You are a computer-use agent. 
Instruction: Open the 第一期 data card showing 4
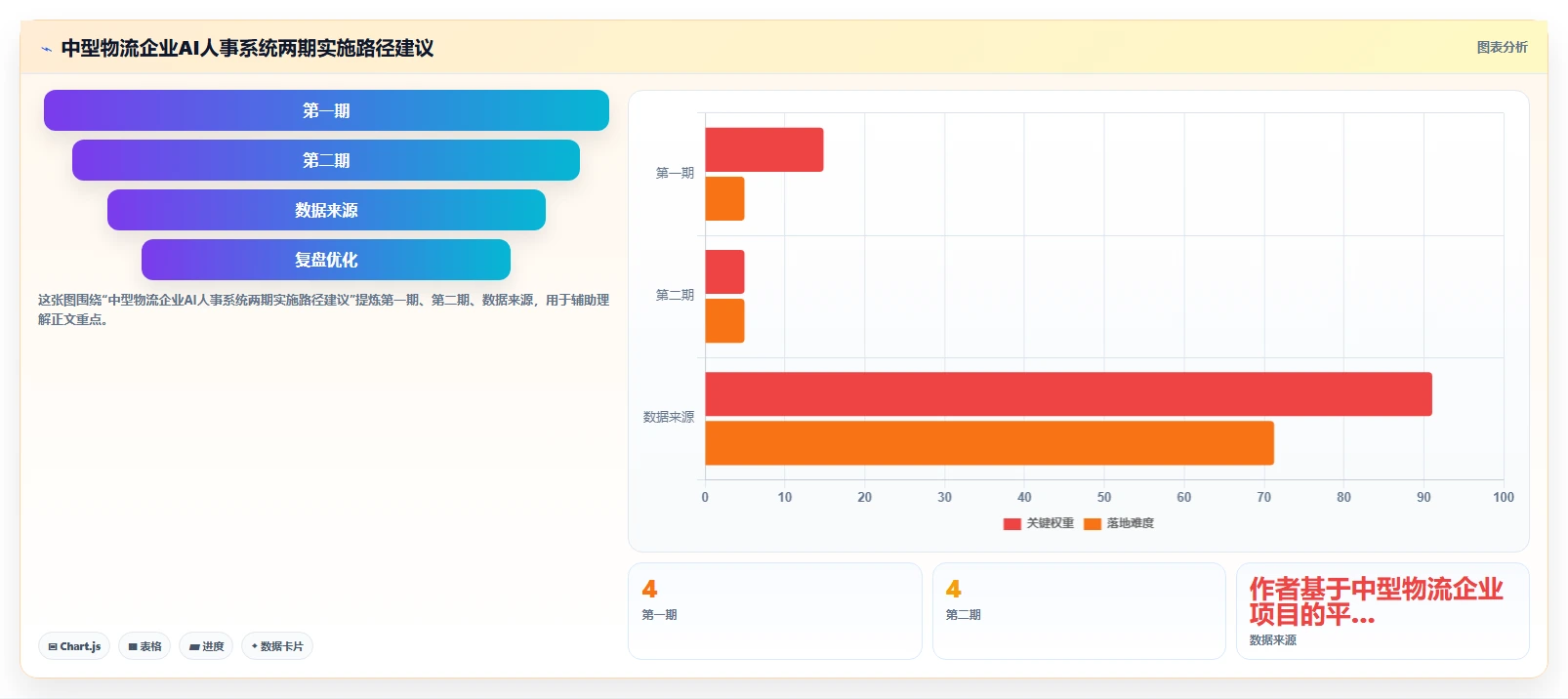click(x=775, y=611)
